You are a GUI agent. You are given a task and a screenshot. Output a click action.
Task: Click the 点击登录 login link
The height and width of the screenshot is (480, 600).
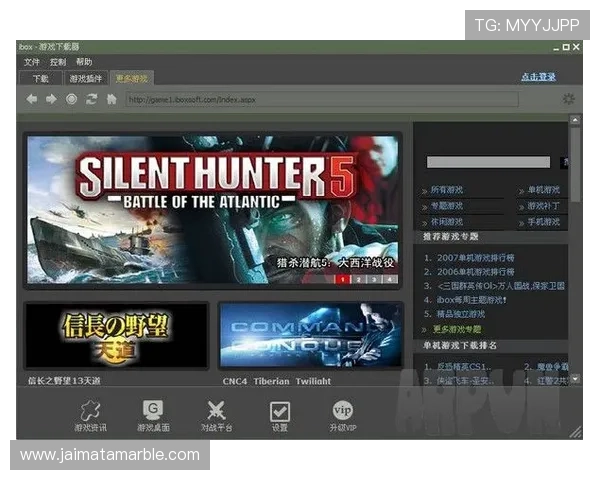coord(538,77)
